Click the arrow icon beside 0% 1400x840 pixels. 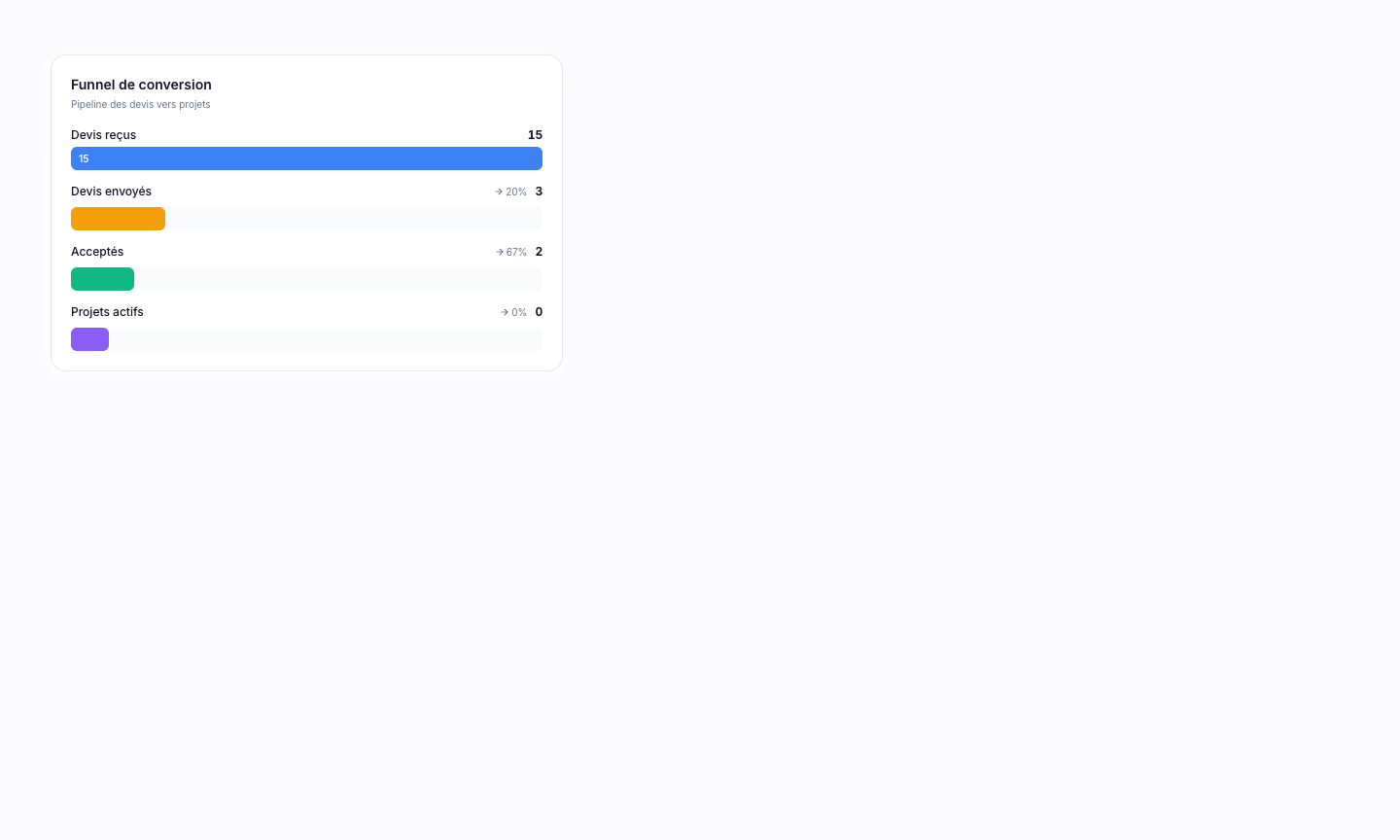(x=505, y=312)
